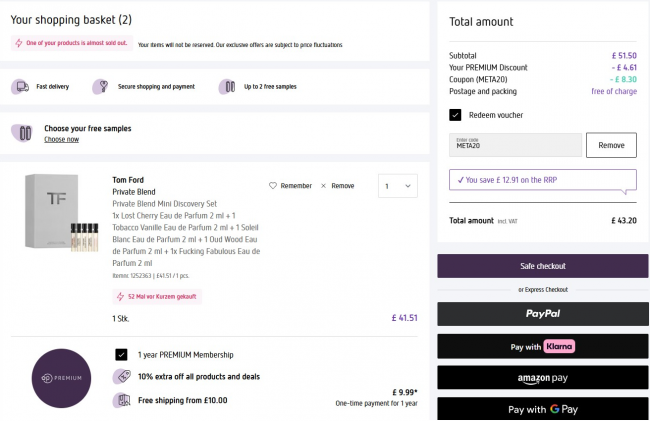The image size is (650, 421).
Task: Toggle the 1 year PREMIUM Membership checkbox
Action: tap(121, 354)
